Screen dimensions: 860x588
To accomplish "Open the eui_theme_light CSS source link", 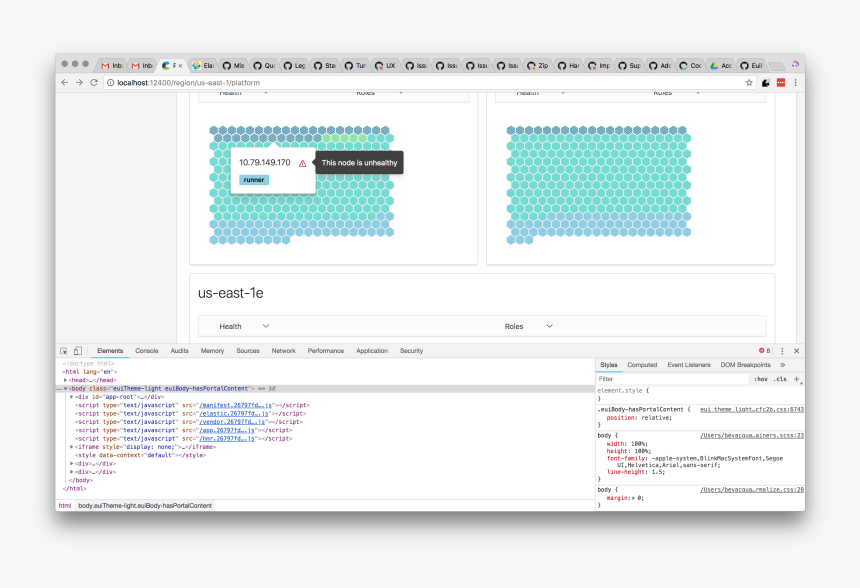I will pyautogui.click(x=751, y=409).
